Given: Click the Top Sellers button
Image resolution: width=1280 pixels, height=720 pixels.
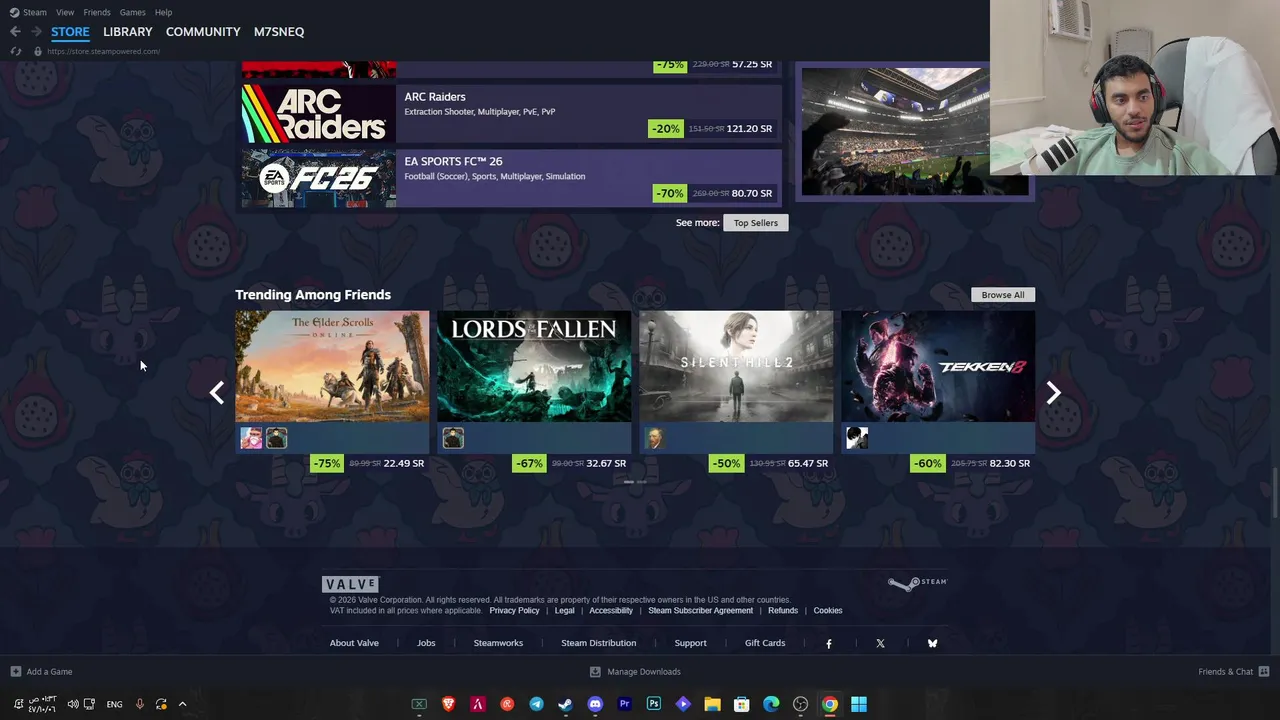Looking at the screenshot, I should [756, 223].
